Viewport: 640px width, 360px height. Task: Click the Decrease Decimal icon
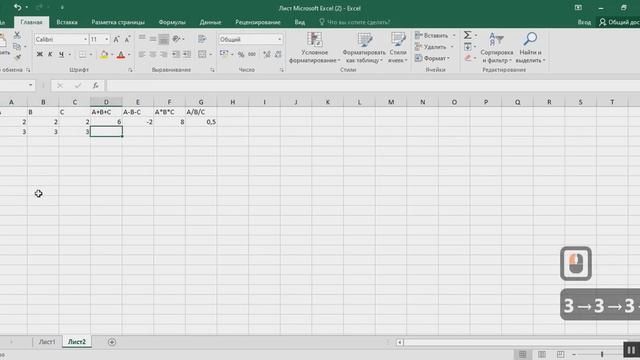point(278,54)
